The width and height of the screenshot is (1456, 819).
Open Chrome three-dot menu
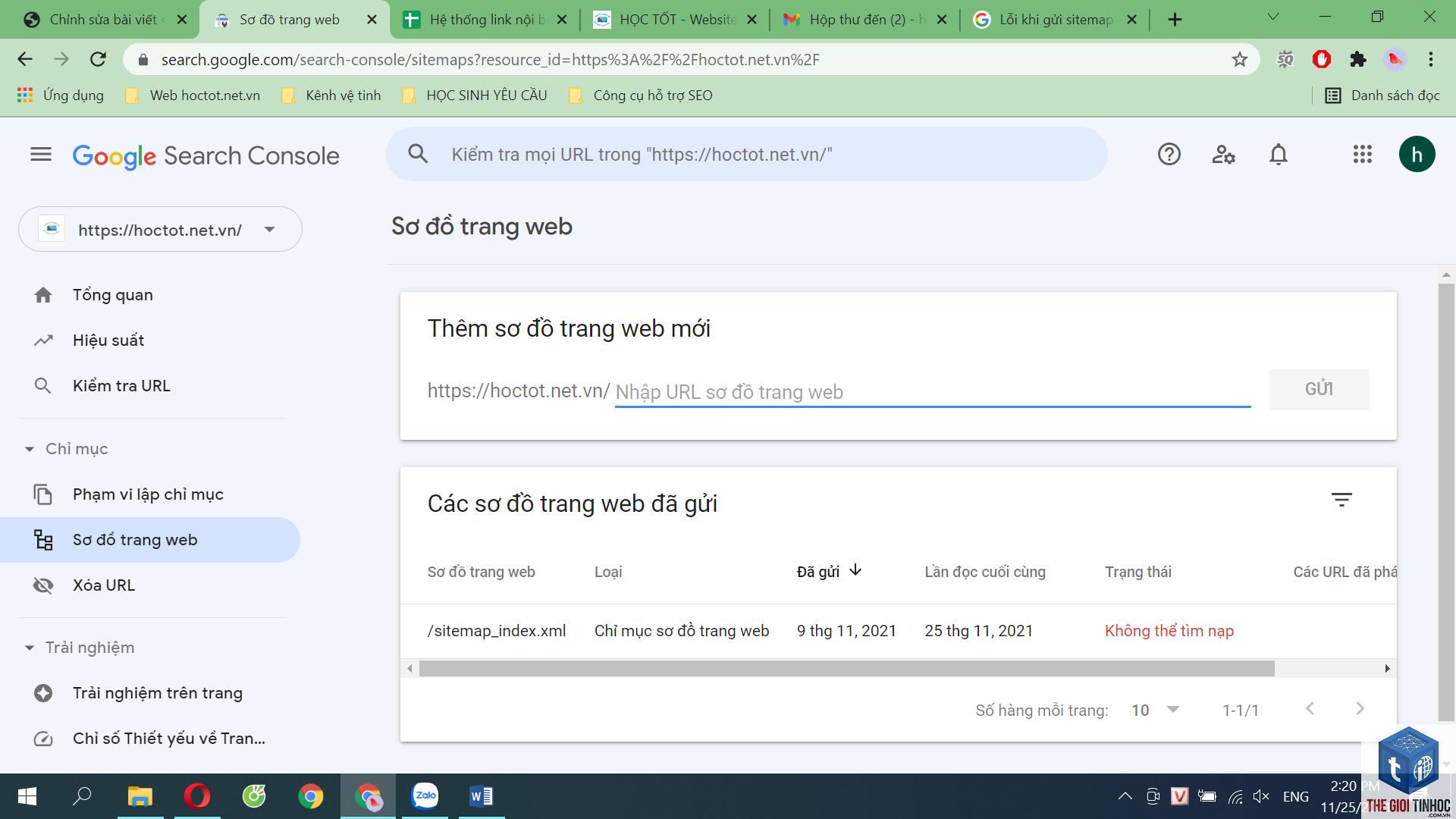tap(1431, 60)
